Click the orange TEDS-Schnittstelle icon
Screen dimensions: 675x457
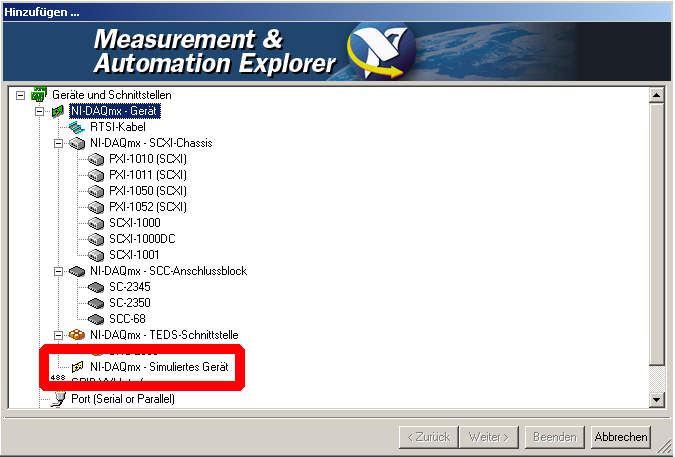(x=77, y=335)
